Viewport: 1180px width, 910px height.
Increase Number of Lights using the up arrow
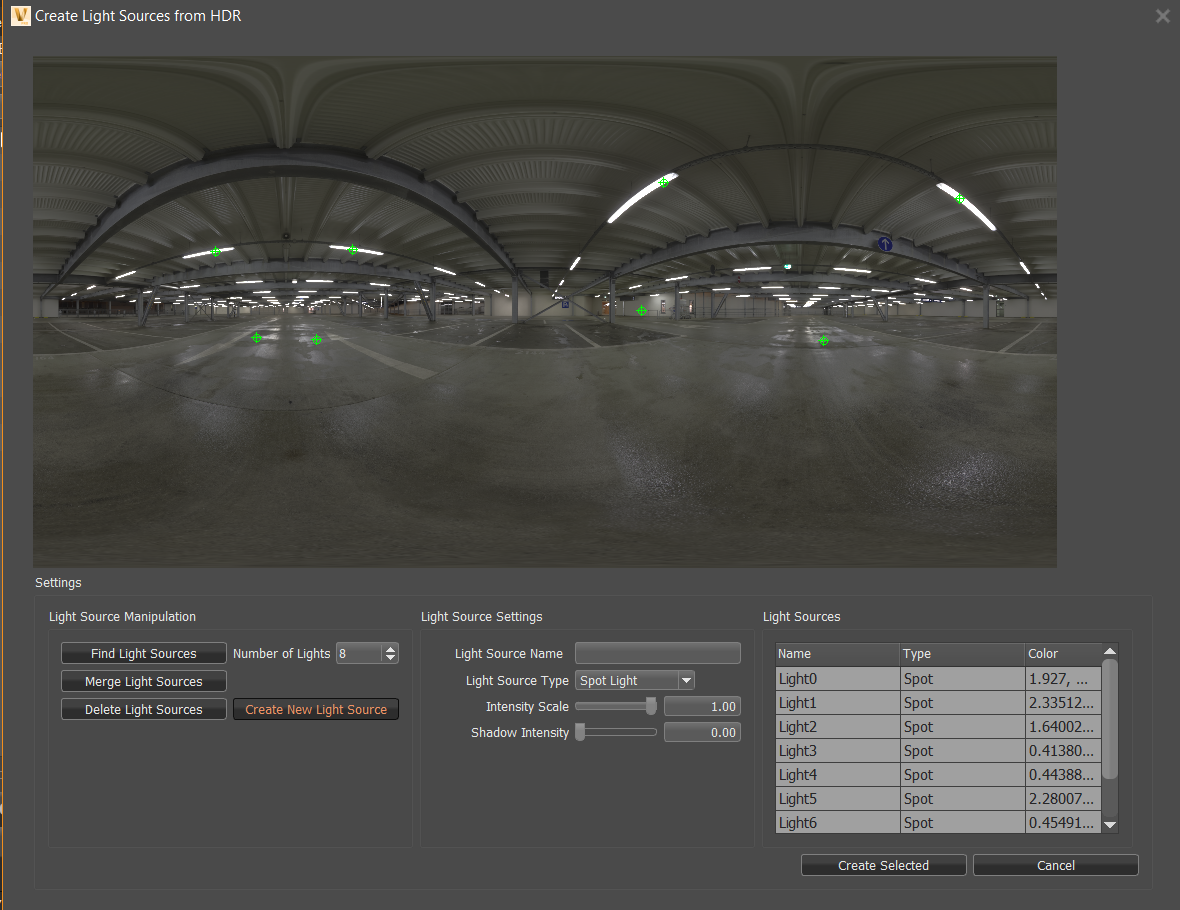(389, 648)
